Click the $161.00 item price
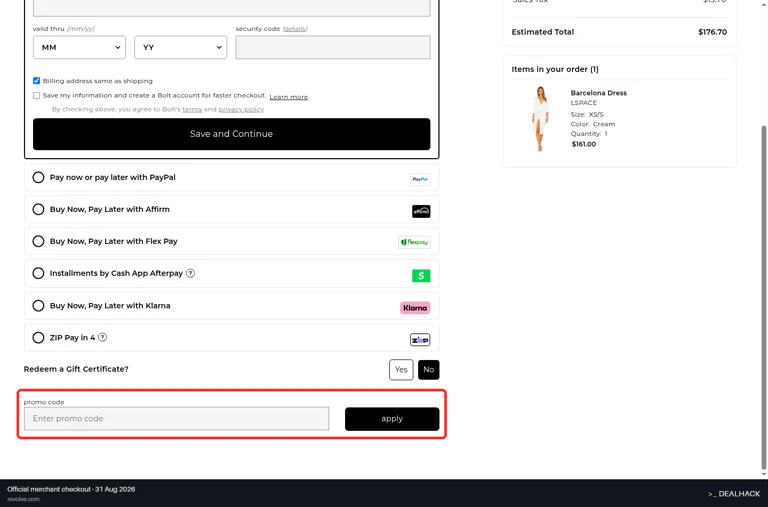Viewport: 768px width, 507px height. coord(584,144)
